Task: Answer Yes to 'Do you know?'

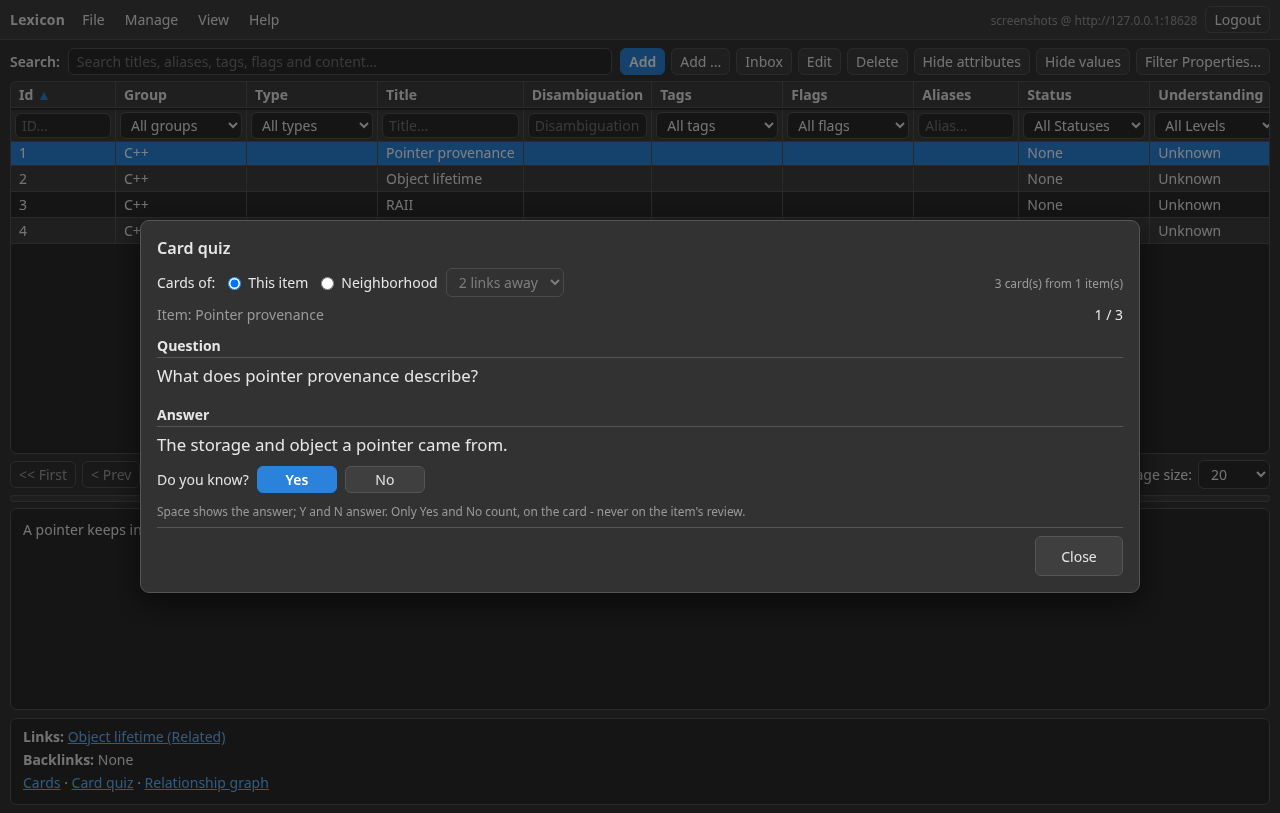Action: pyautogui.click(x=297, y=480)
